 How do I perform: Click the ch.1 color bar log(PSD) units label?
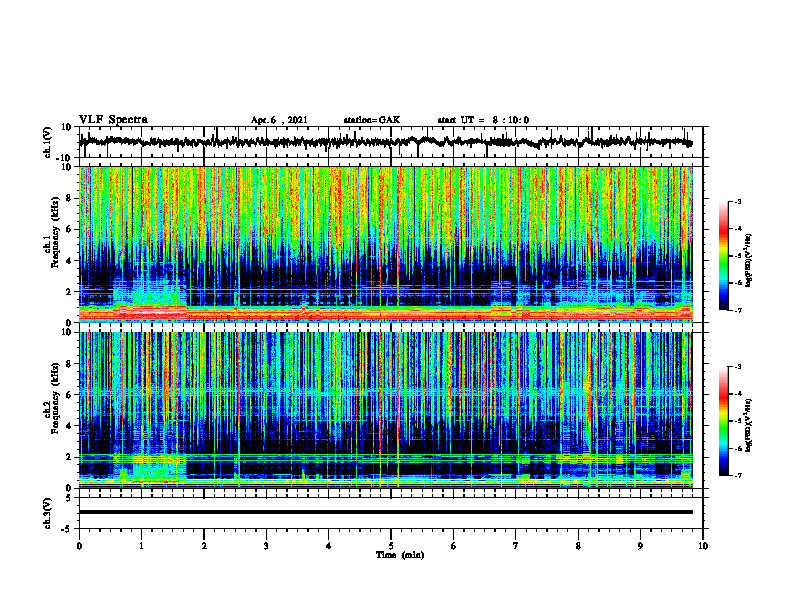[750, 261]
